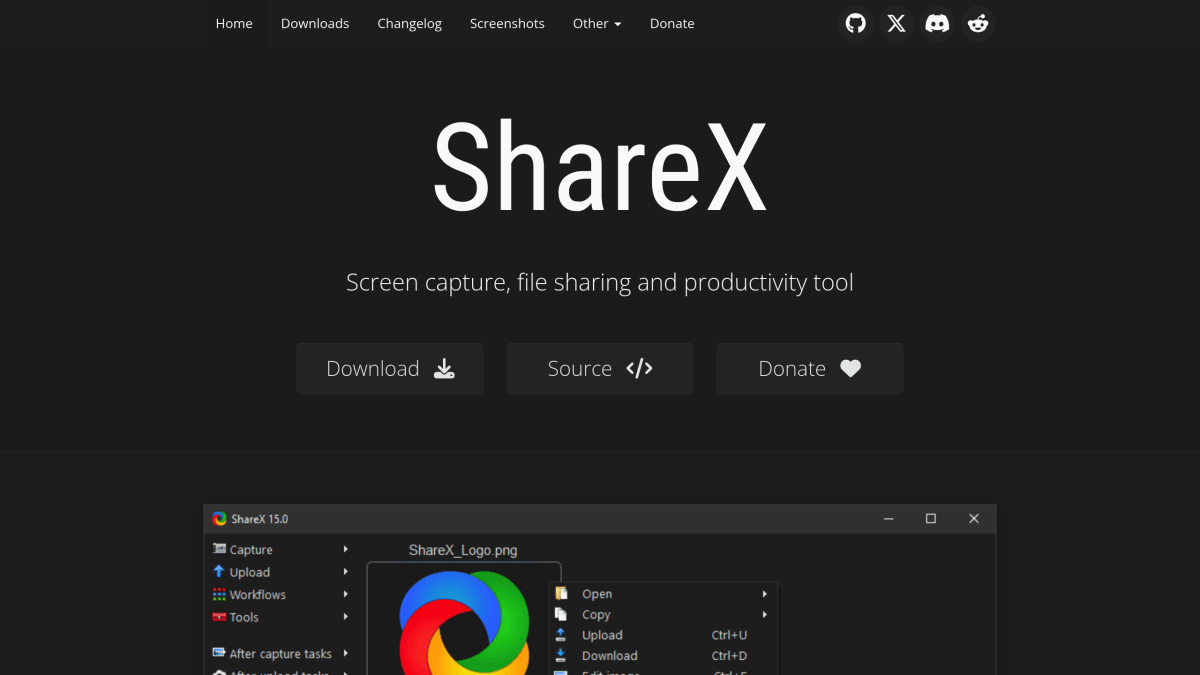Expand the Tools submenu arrow
1200x675 pixels.
pos(345,617)
